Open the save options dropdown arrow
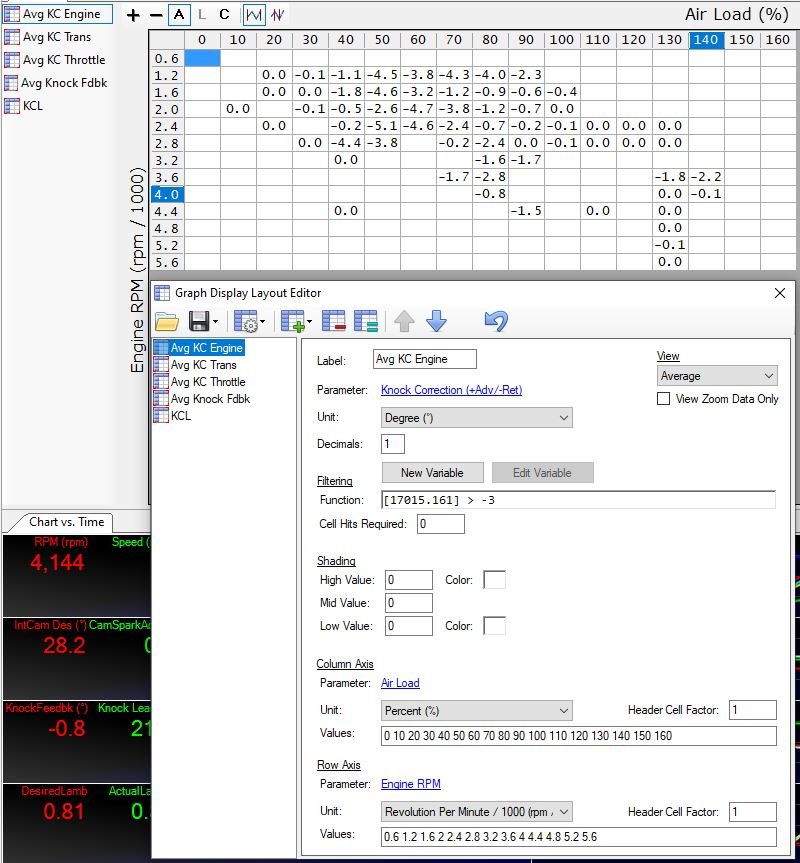This screenshot has width=800, height=863. [x=215, y=321]
